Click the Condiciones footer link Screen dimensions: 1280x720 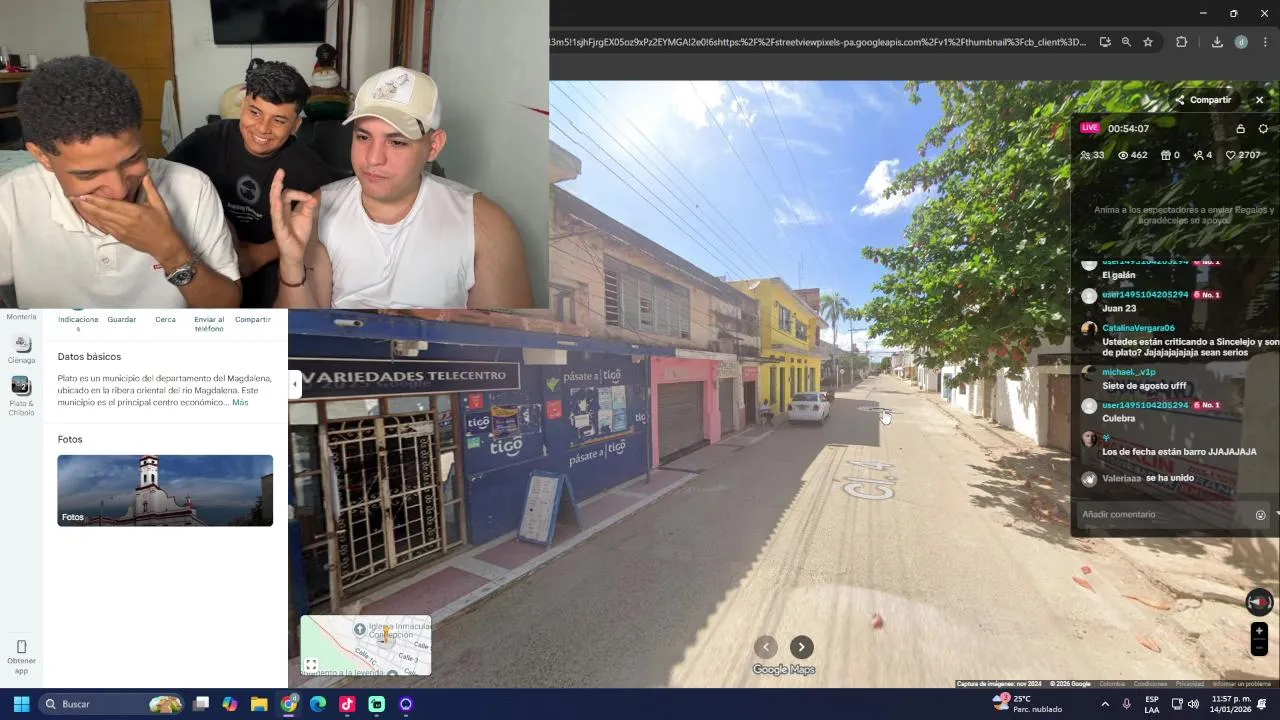[1150, 684]
